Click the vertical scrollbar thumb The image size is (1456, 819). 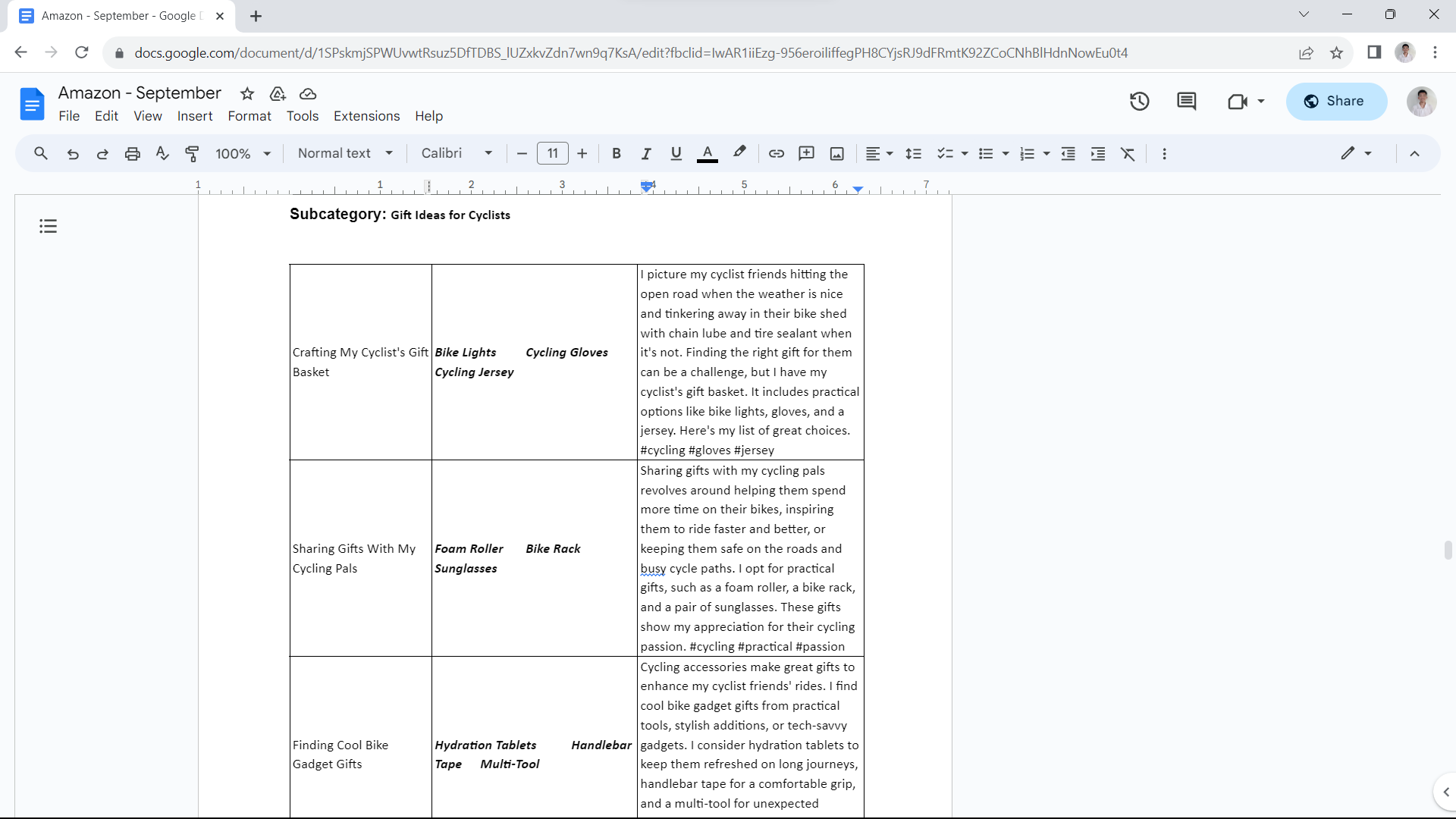pos(1448,550)
